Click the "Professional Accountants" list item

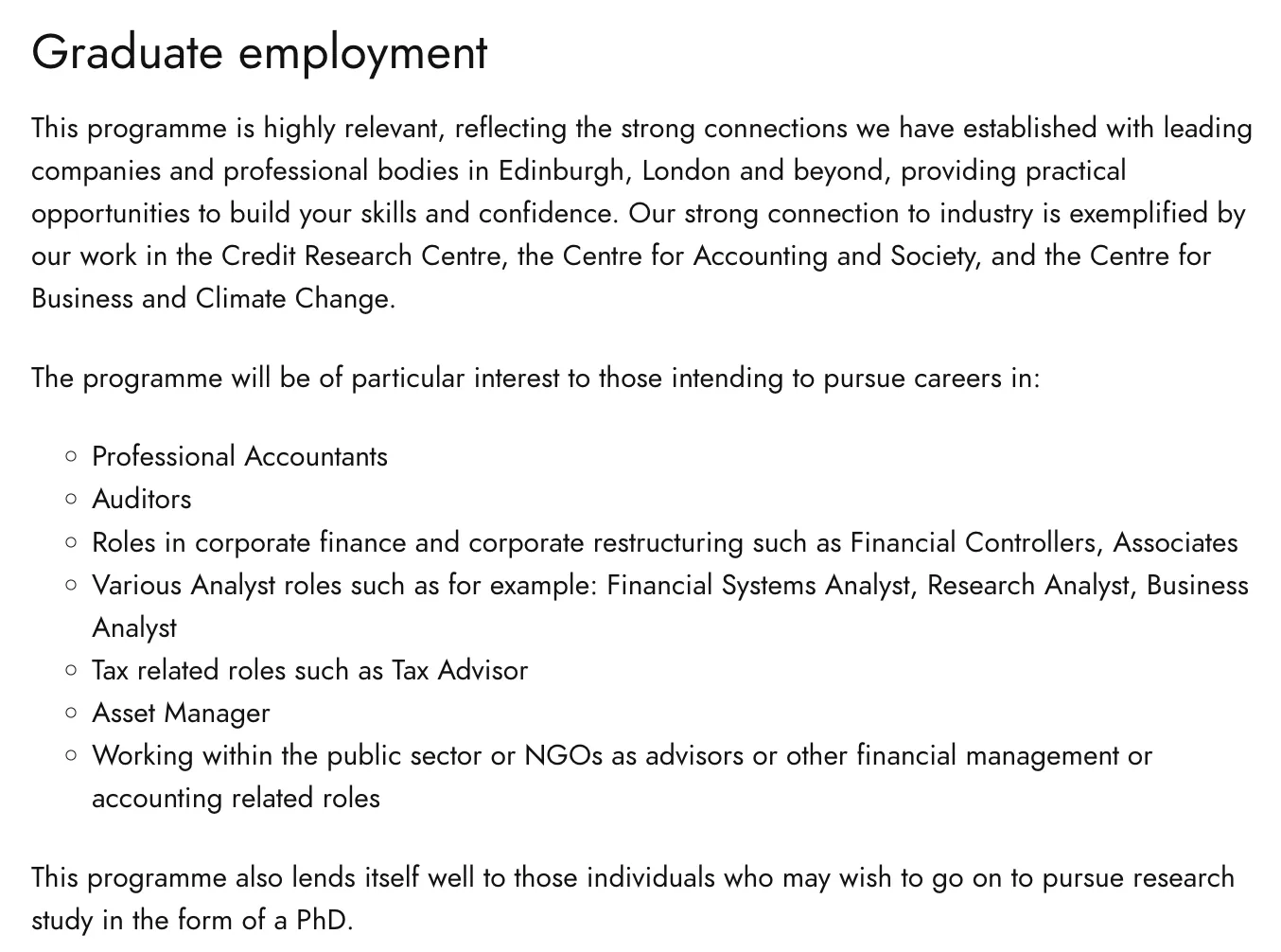coord(239,457)
